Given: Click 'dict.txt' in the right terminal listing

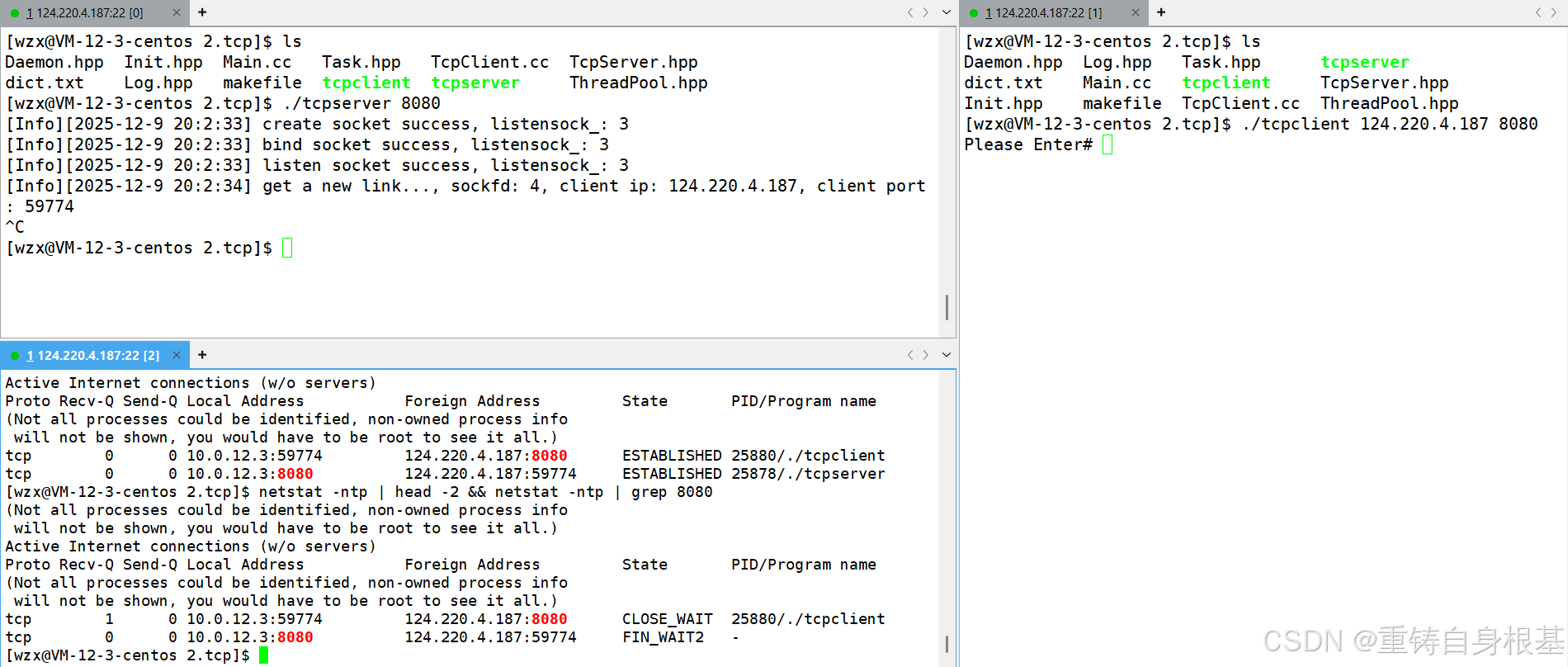Looking at the screenshot, I should [x=1004, y=83].
